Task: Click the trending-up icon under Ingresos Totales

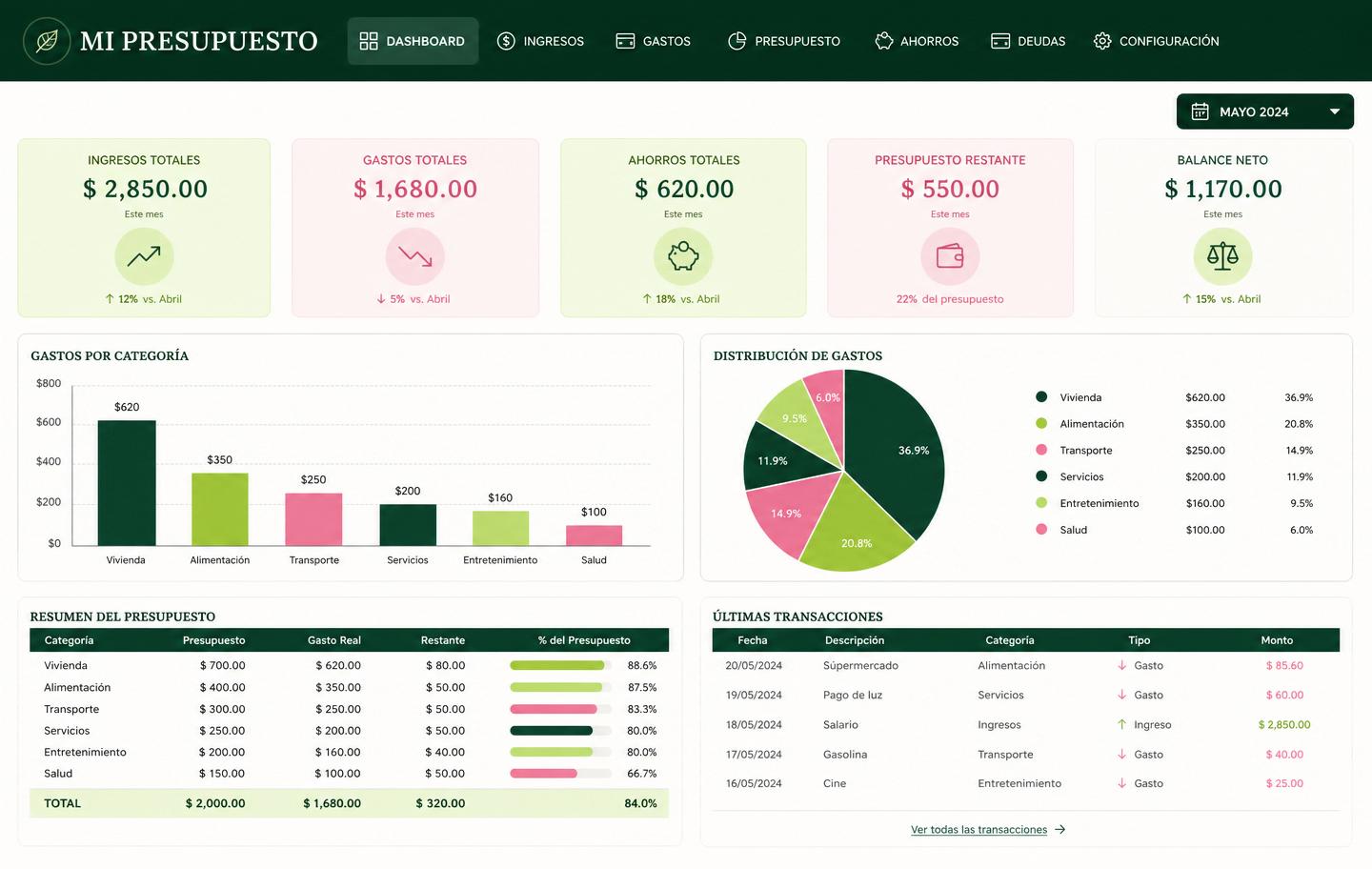Action: pos(144,256)
